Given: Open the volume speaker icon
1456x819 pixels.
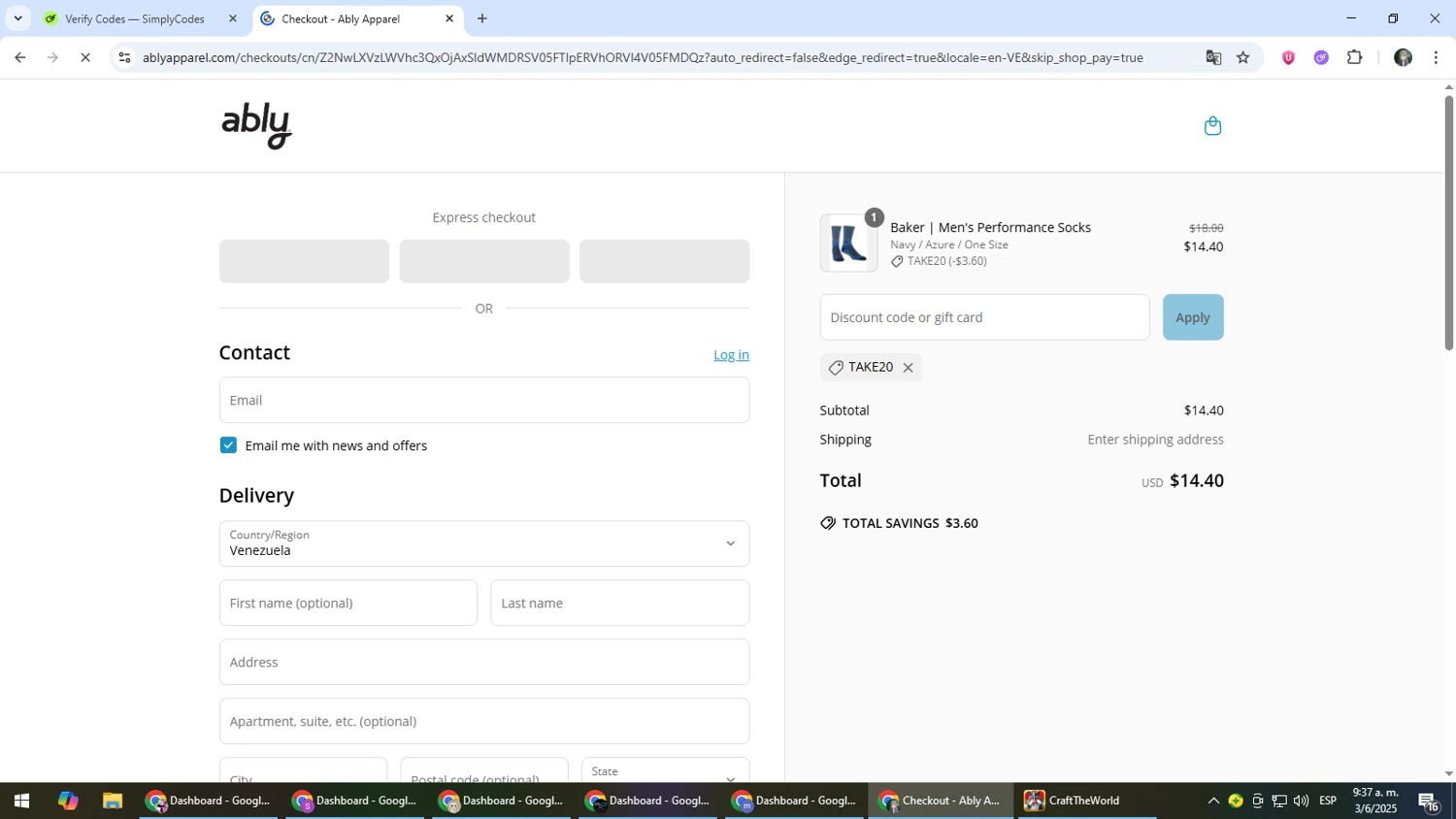Looking at the screenshot, I should pos(1301,801).
